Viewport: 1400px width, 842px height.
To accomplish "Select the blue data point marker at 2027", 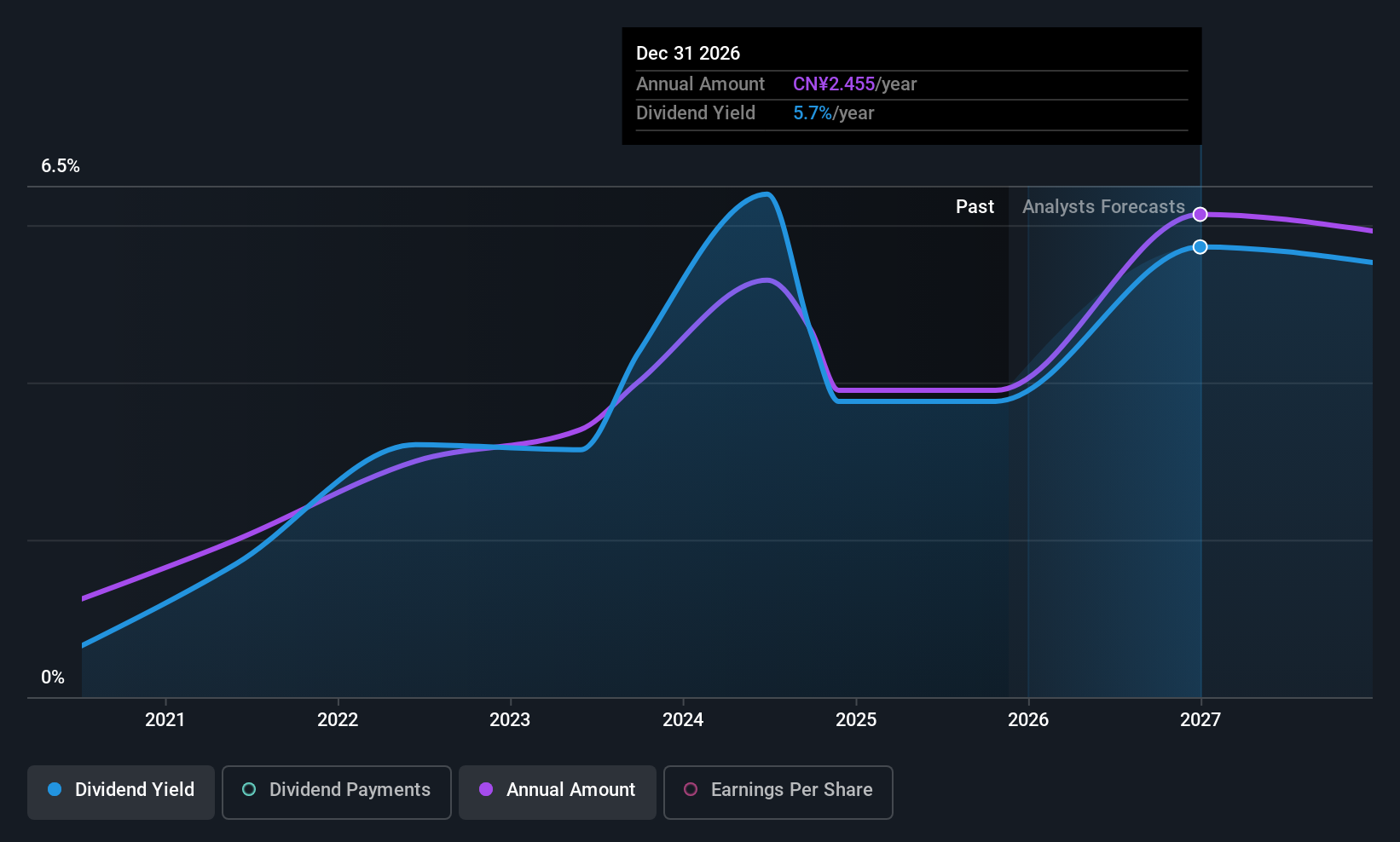I will [1200, 247].
